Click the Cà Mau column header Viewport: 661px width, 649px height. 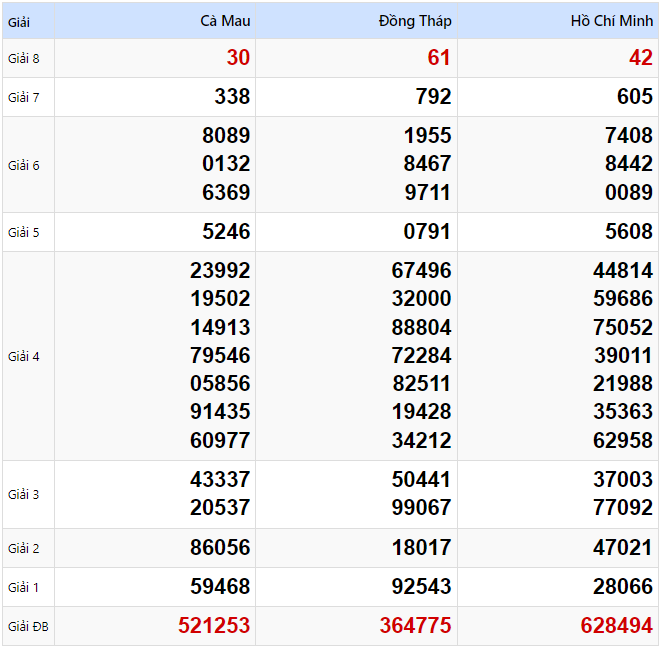click(225, 21)
